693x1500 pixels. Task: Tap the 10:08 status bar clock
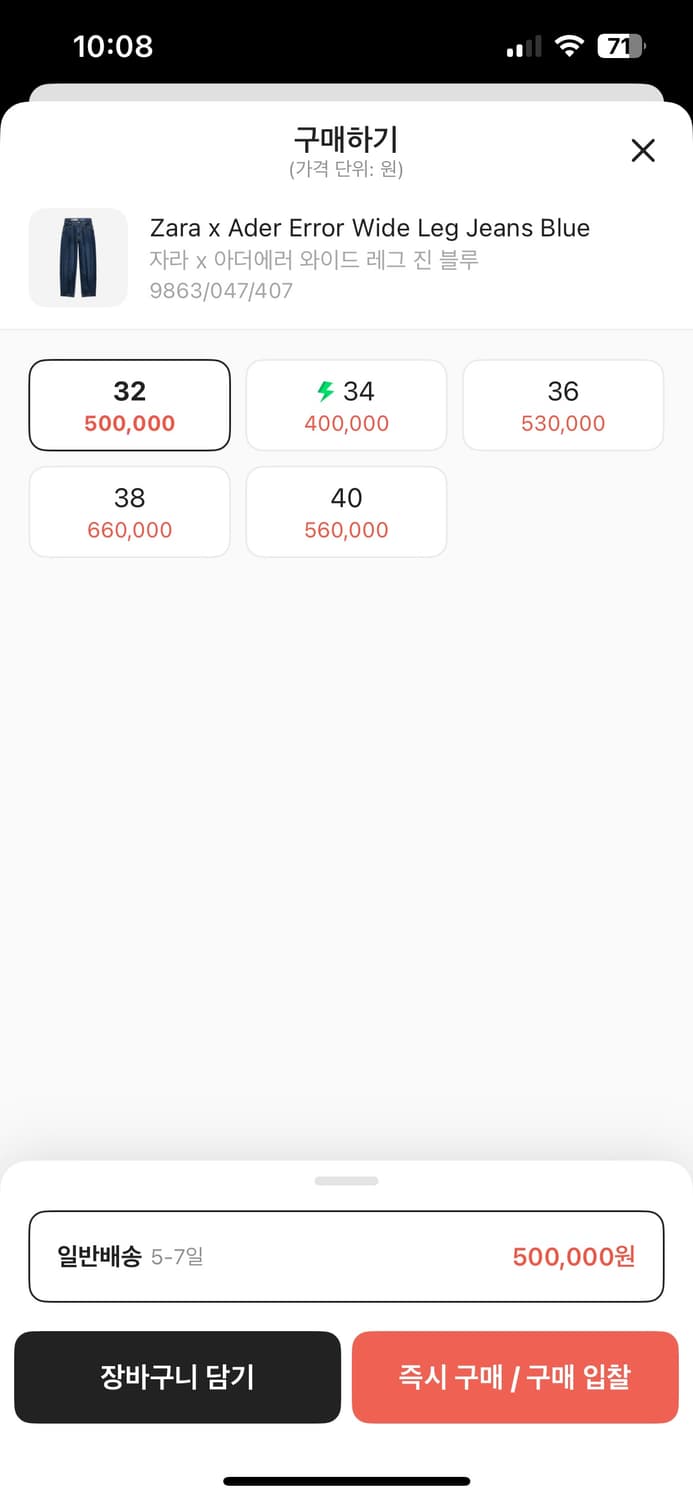click(113, 46)
